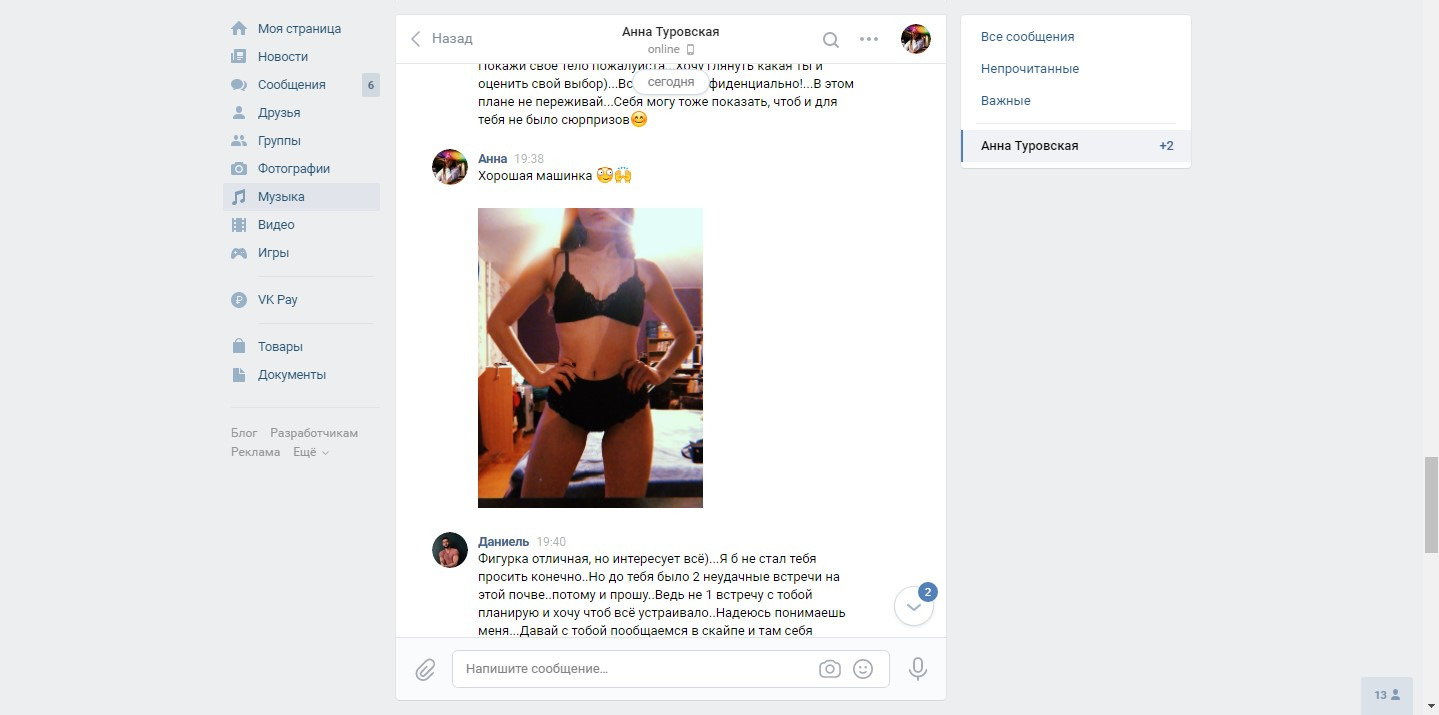Click the Разработчикам footer link
This screenshot has height=715, width=1439.
click(x=314, y=433)
